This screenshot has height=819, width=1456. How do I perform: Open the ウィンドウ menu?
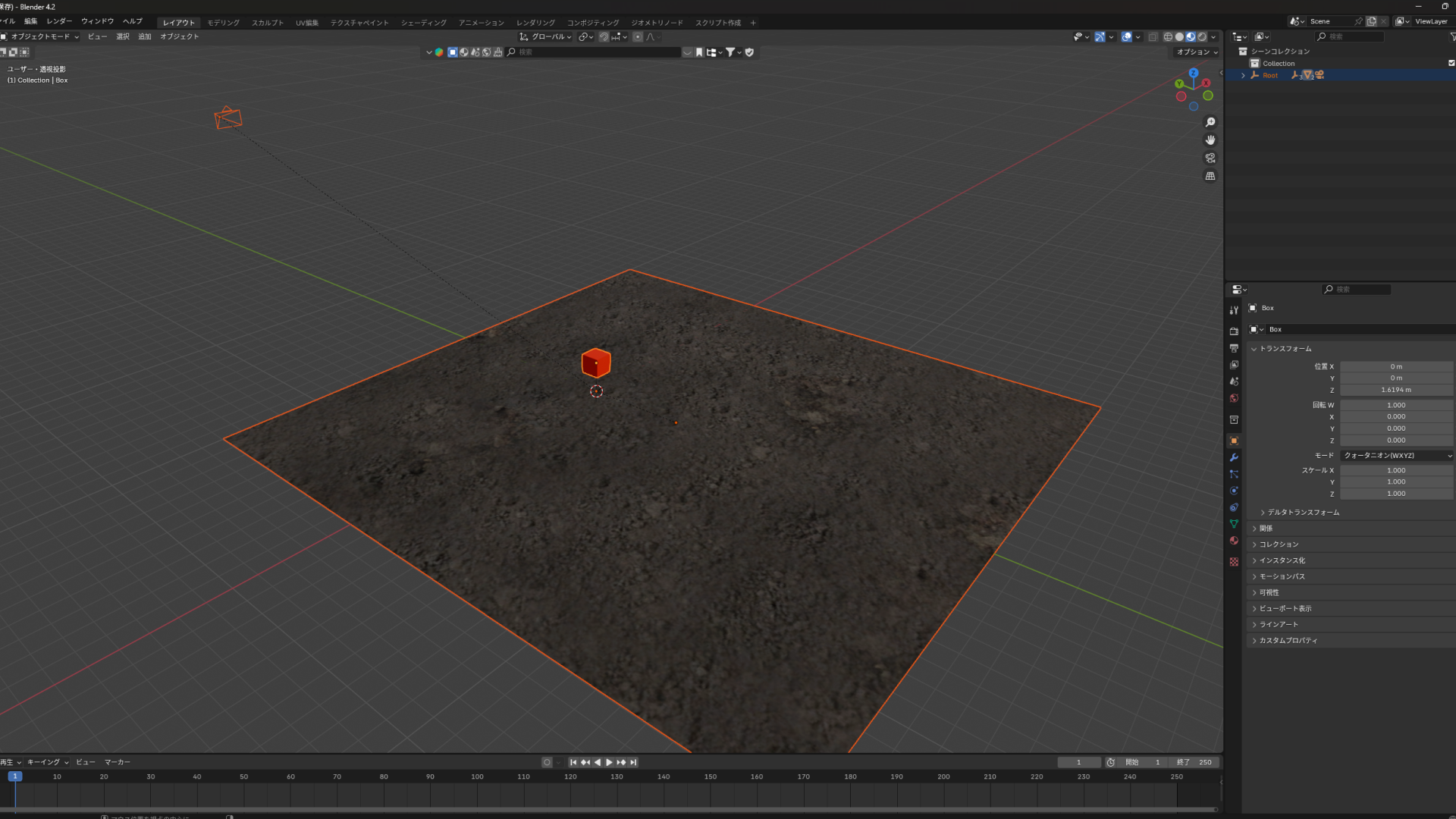[97, 21]
